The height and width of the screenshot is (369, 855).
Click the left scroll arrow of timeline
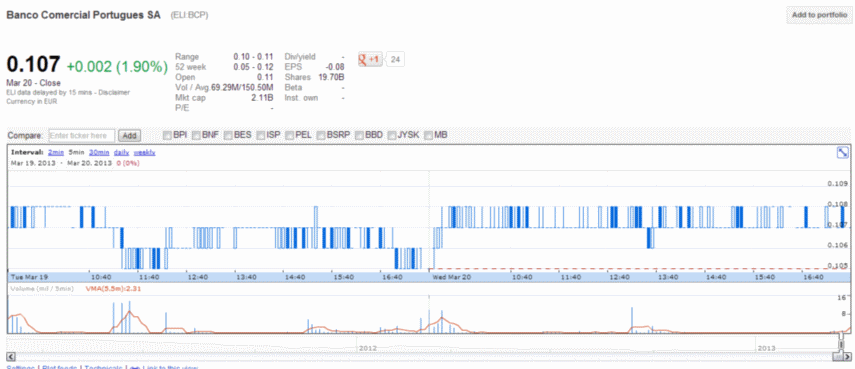pyautogui.click(x=10, y=356)
